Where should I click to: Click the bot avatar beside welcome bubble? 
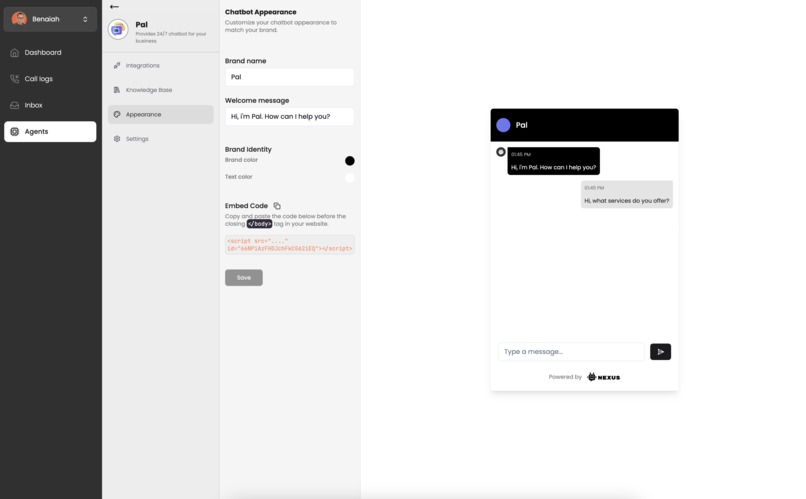501,152
